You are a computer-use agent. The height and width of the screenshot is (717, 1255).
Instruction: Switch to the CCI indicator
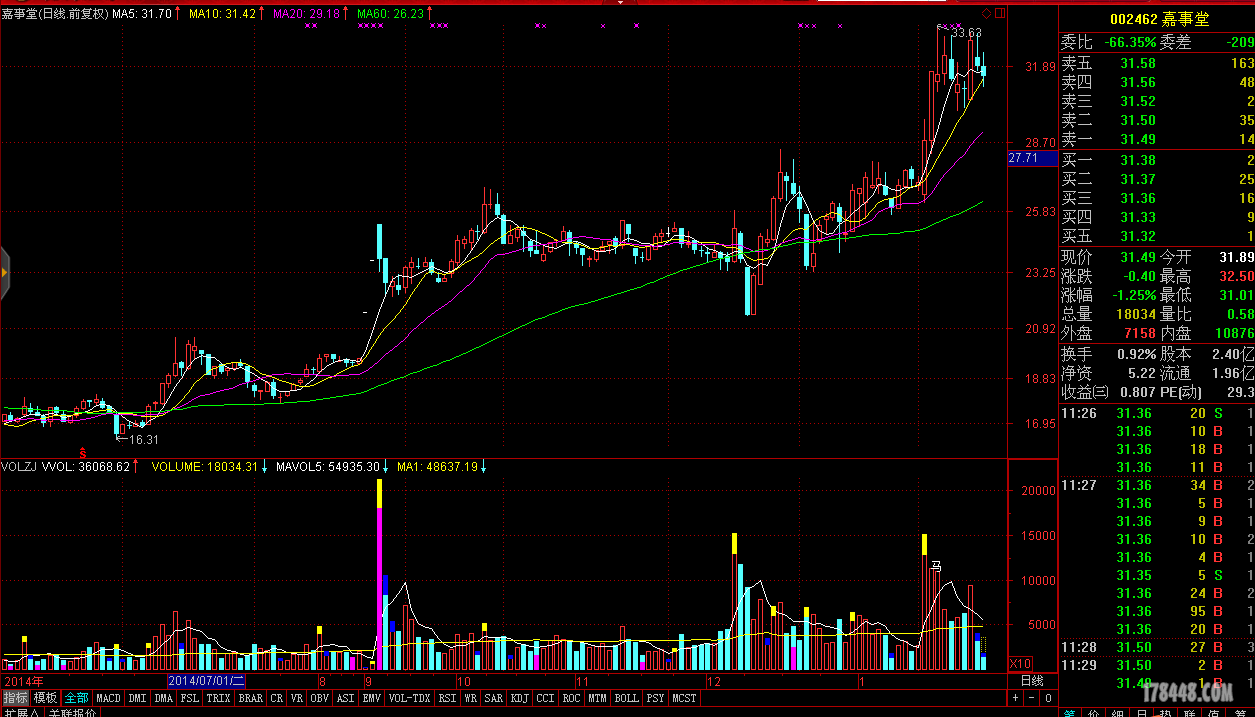coord(546,698)
